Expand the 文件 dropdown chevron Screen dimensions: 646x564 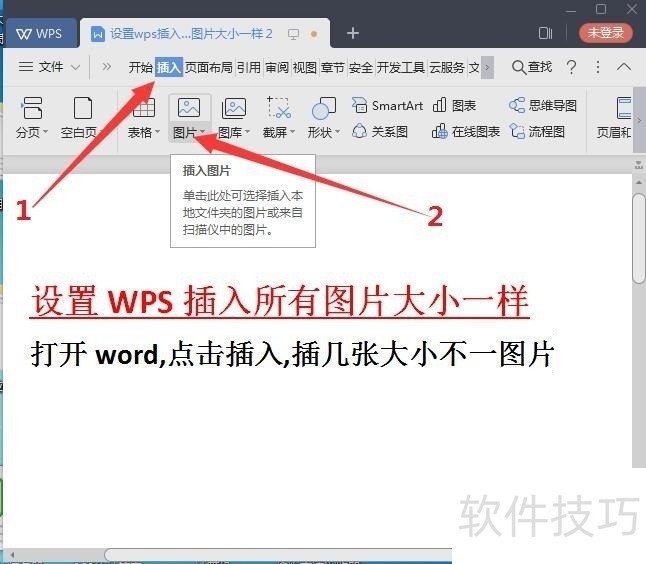[x=75, y=67]
